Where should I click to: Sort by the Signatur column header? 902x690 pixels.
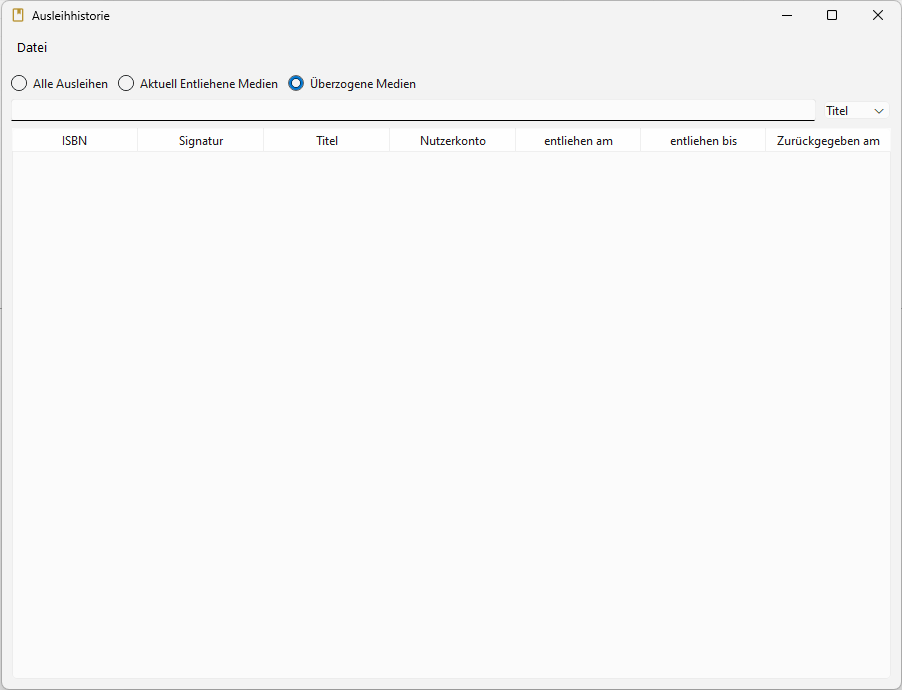click(201, 141)
